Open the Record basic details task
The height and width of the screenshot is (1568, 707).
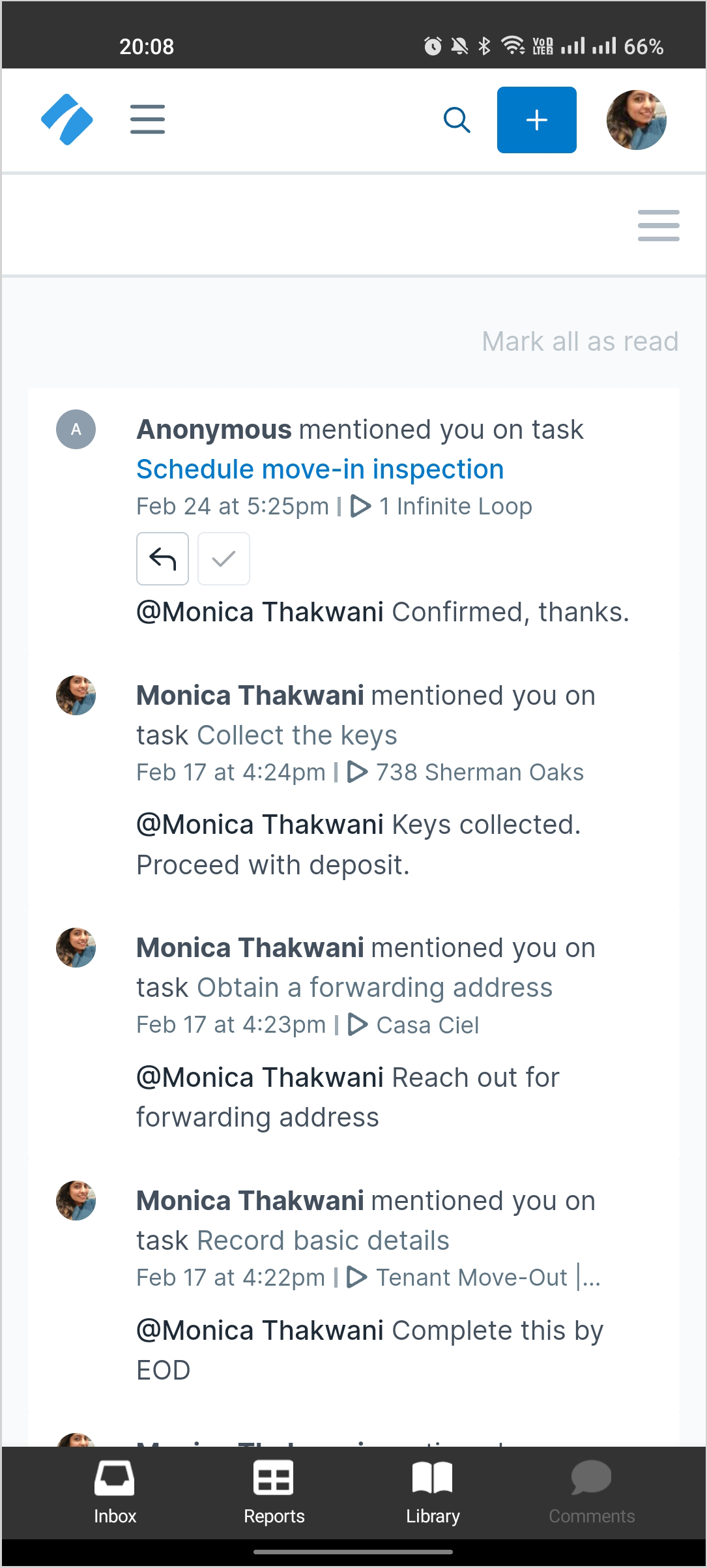323,1240
